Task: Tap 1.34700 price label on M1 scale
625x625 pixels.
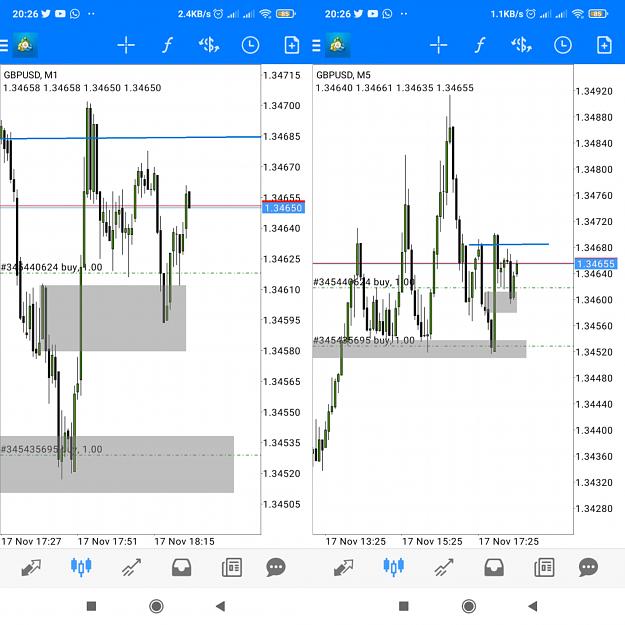Action: pyautogui.click(x=282, y=106)
